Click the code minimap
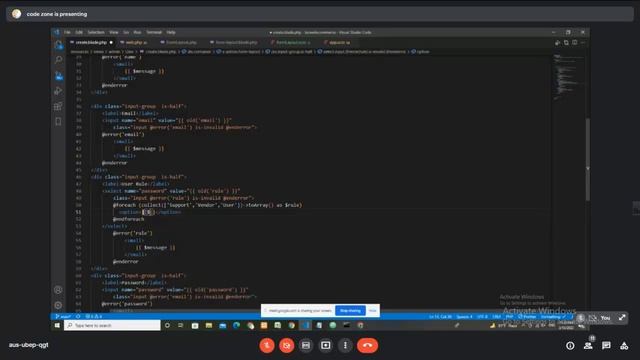This screenshot has width=640, height=360. coord(568,77)
